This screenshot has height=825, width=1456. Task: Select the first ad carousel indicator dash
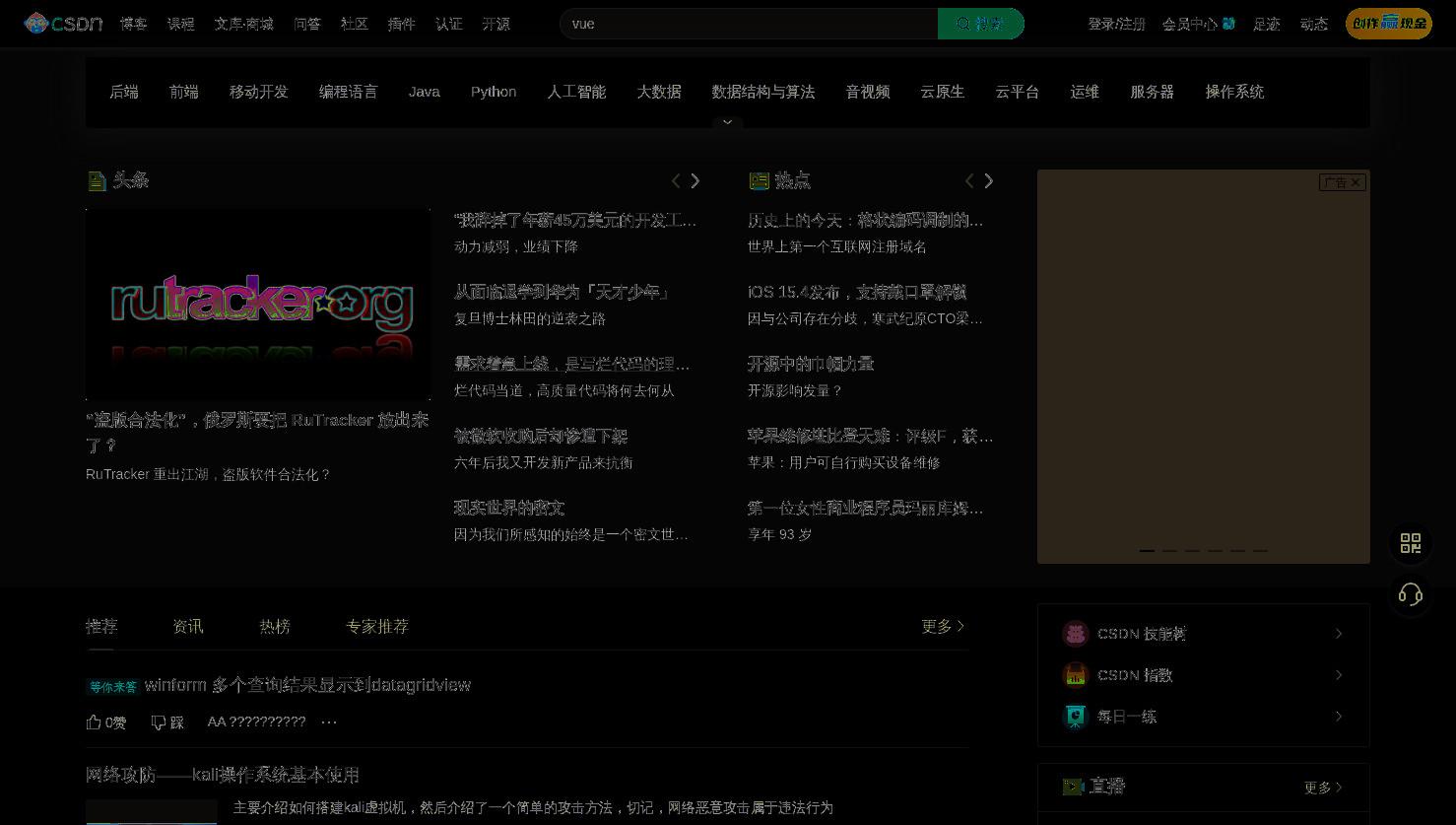pyautogui.click(x=1147, y=551)
